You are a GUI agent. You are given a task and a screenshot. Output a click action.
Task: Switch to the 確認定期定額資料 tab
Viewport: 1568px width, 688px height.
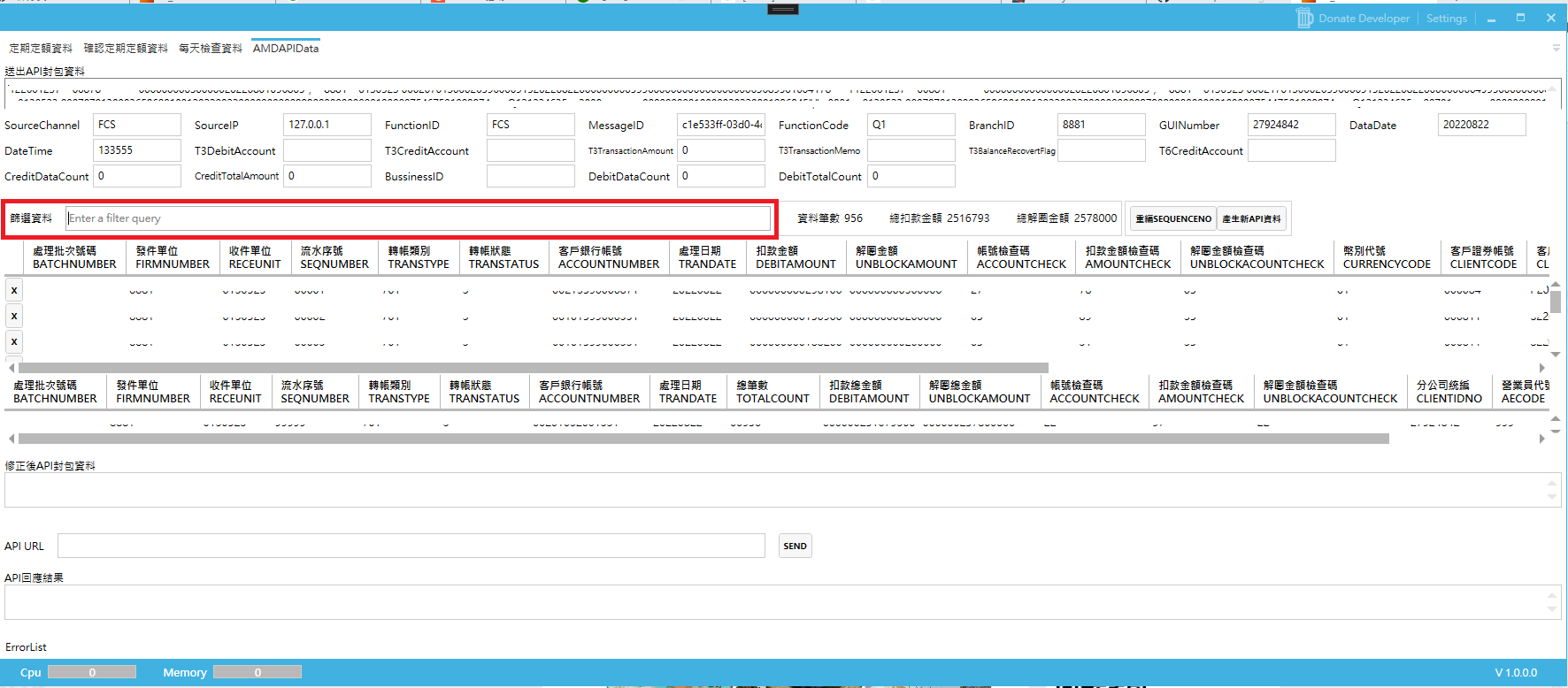coord(126,49)
